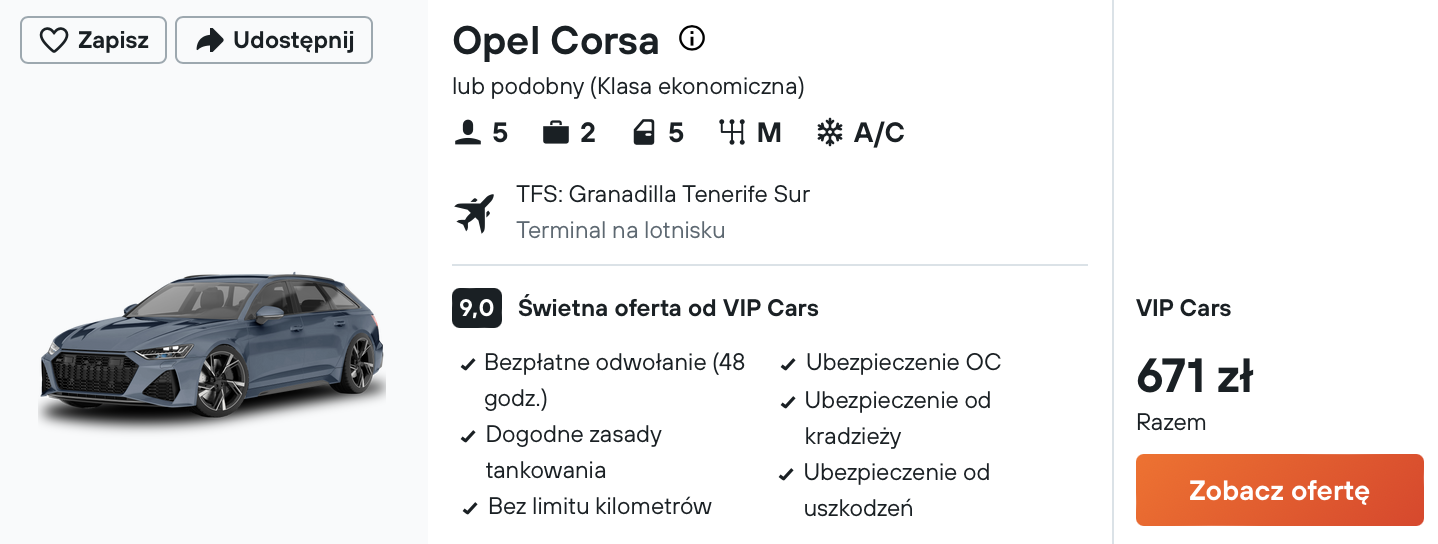Click the share arrow icon in Udostępnij
The height and width of the screenshot is (544, 1438).
(209, 41)
